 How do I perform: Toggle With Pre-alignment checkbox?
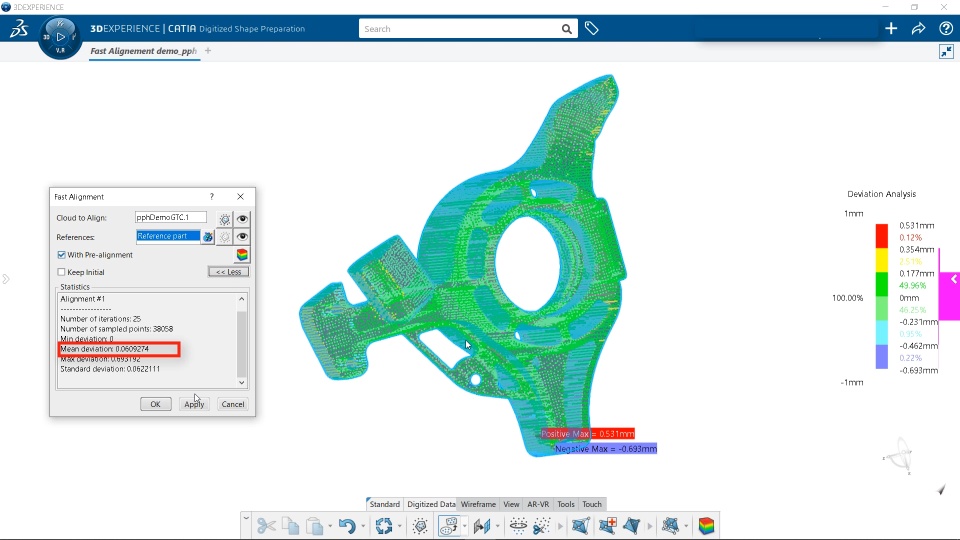coord(61,255)
